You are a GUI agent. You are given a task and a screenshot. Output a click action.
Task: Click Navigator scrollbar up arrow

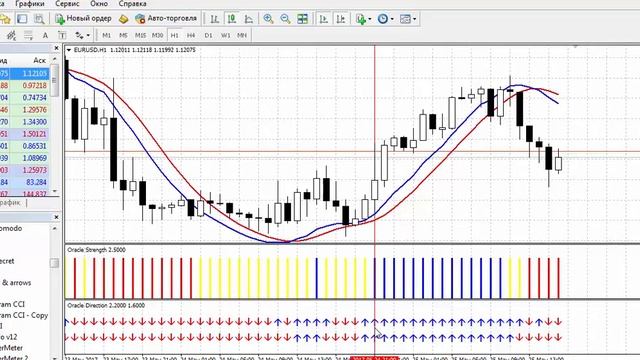54,229
